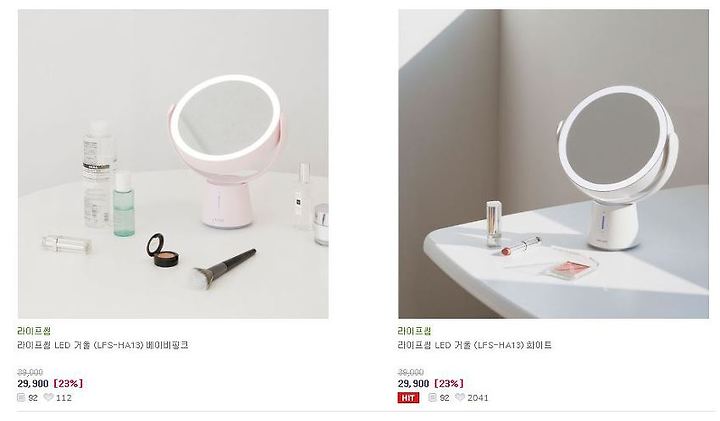Click struck-through 39,000 price for white mirror
The width and height of the screenshot is (720, 421).
[x=411, y=372]
